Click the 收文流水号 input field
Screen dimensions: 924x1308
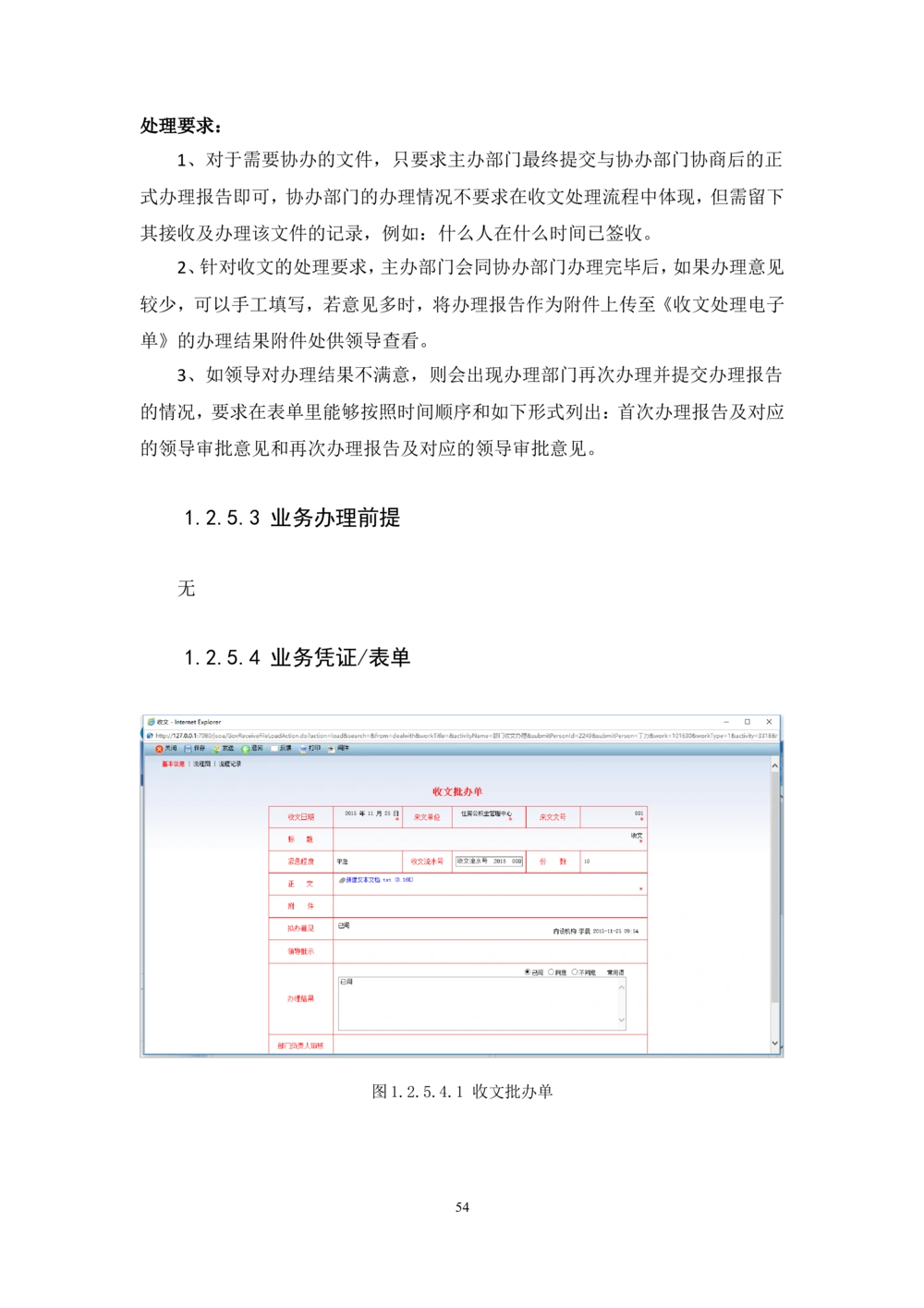pos(489,862)
